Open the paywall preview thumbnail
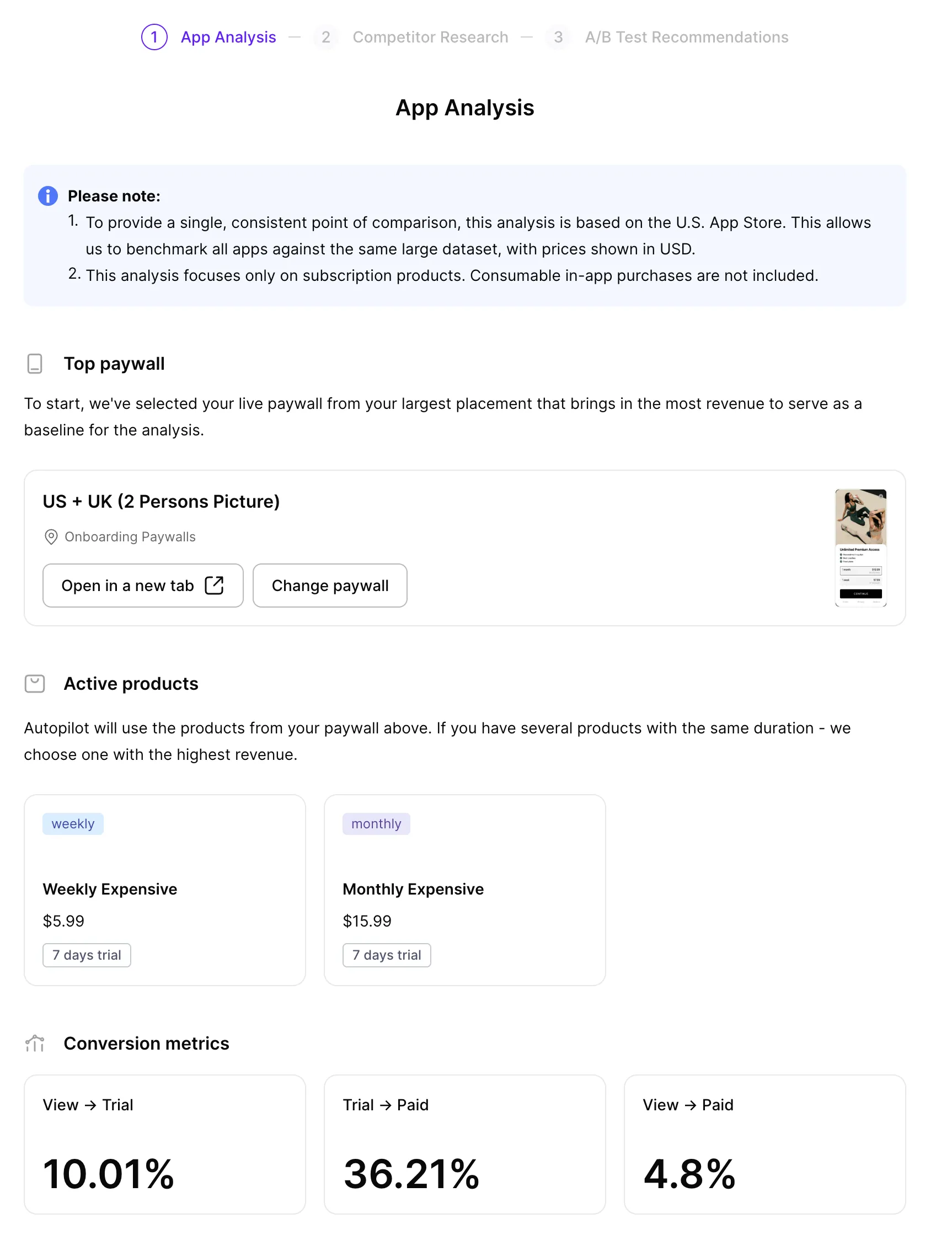The width and height of the screenshot is (952, 1240). click(860, 548)
